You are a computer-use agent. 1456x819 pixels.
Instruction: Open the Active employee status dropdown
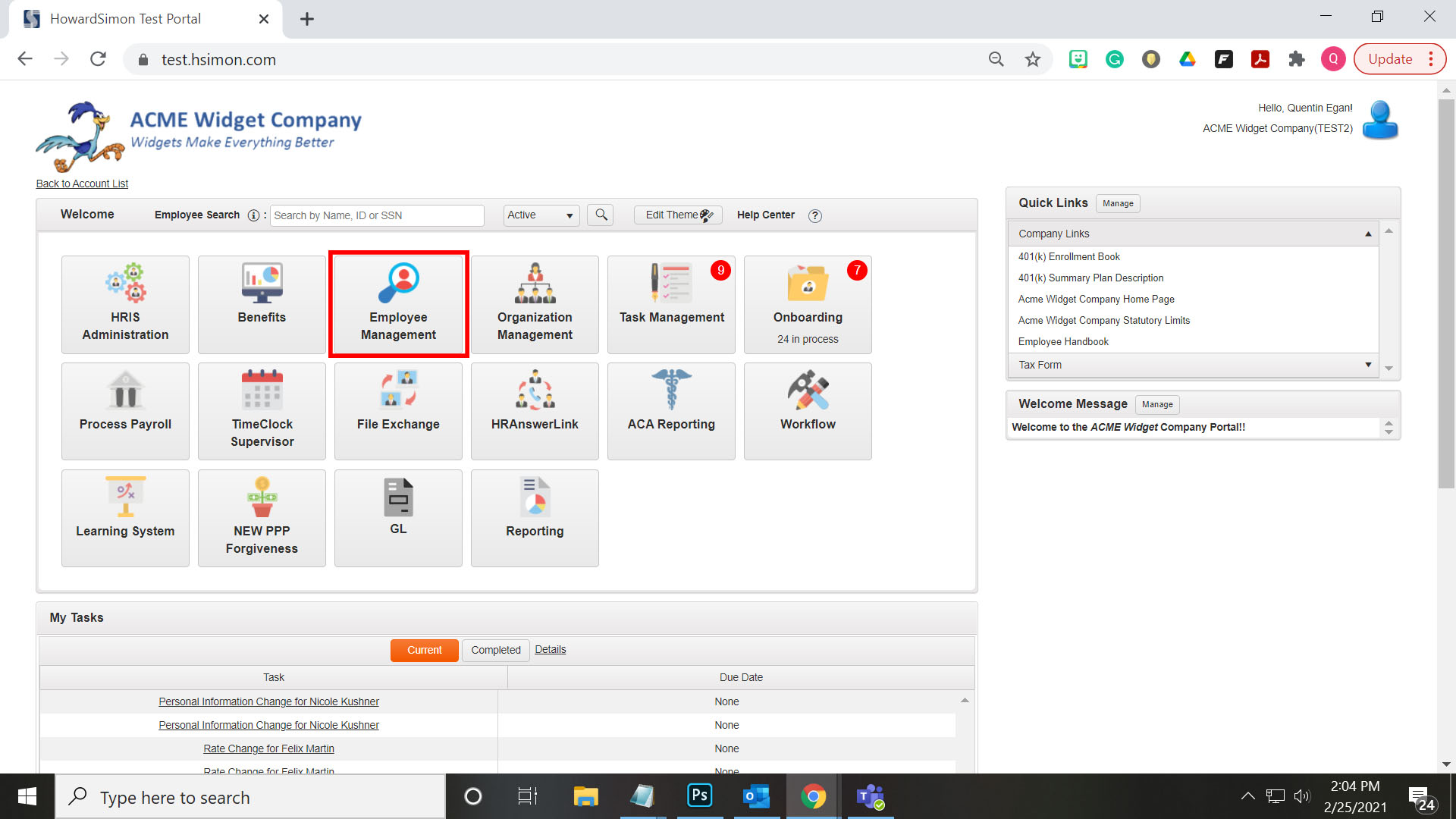[x=541, y=215]
